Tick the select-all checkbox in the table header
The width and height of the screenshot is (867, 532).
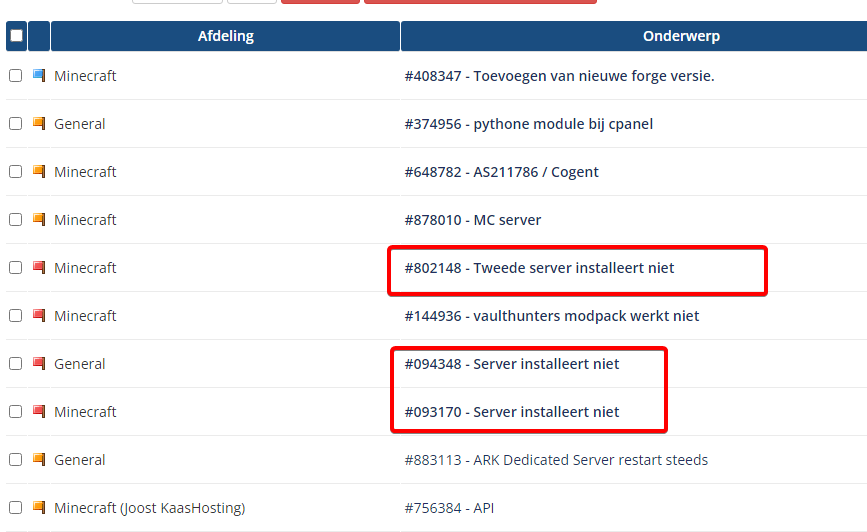coord(15,36)
